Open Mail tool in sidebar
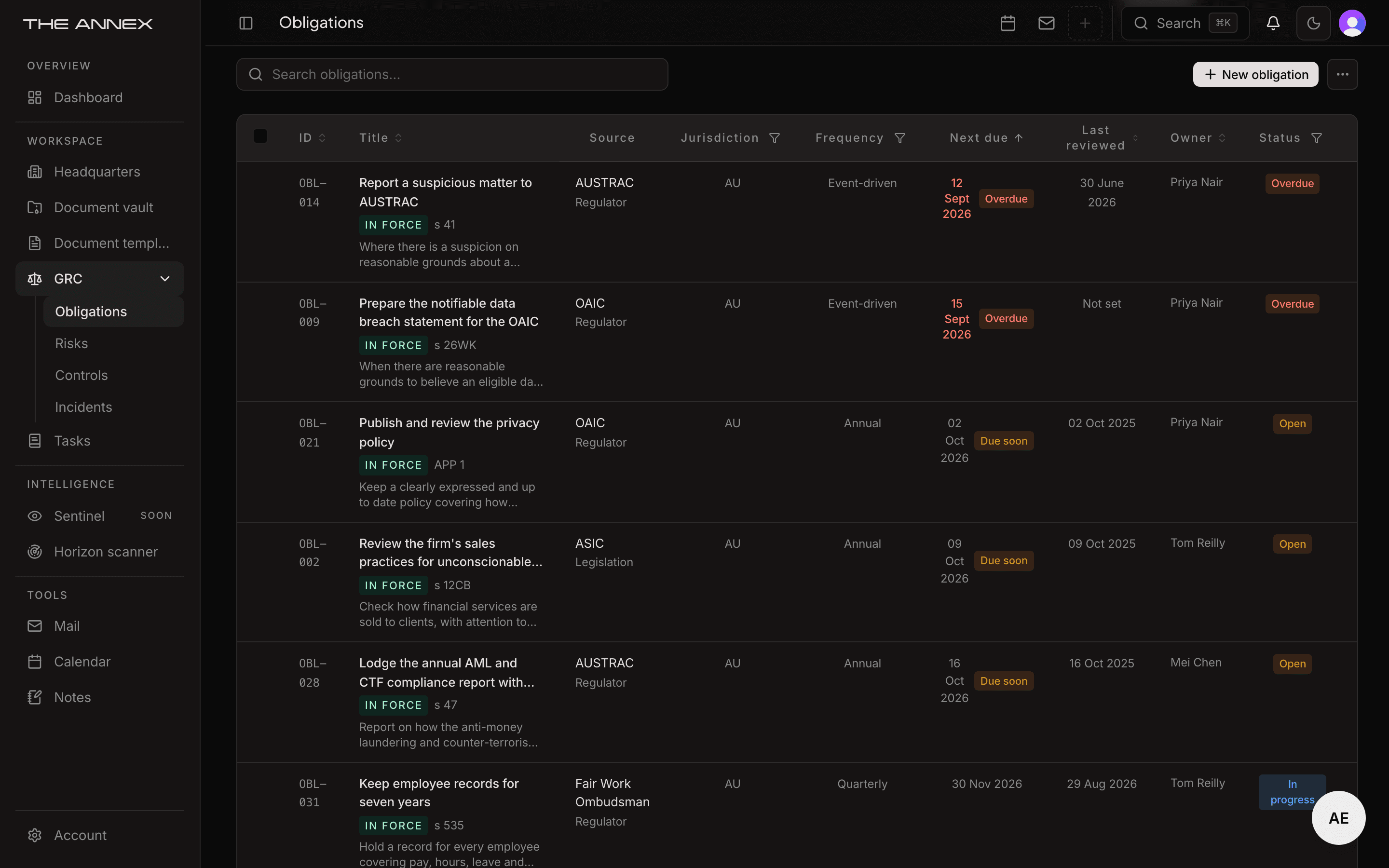The width and height of the screenshot is (1389, 868). tap(100, 626)
